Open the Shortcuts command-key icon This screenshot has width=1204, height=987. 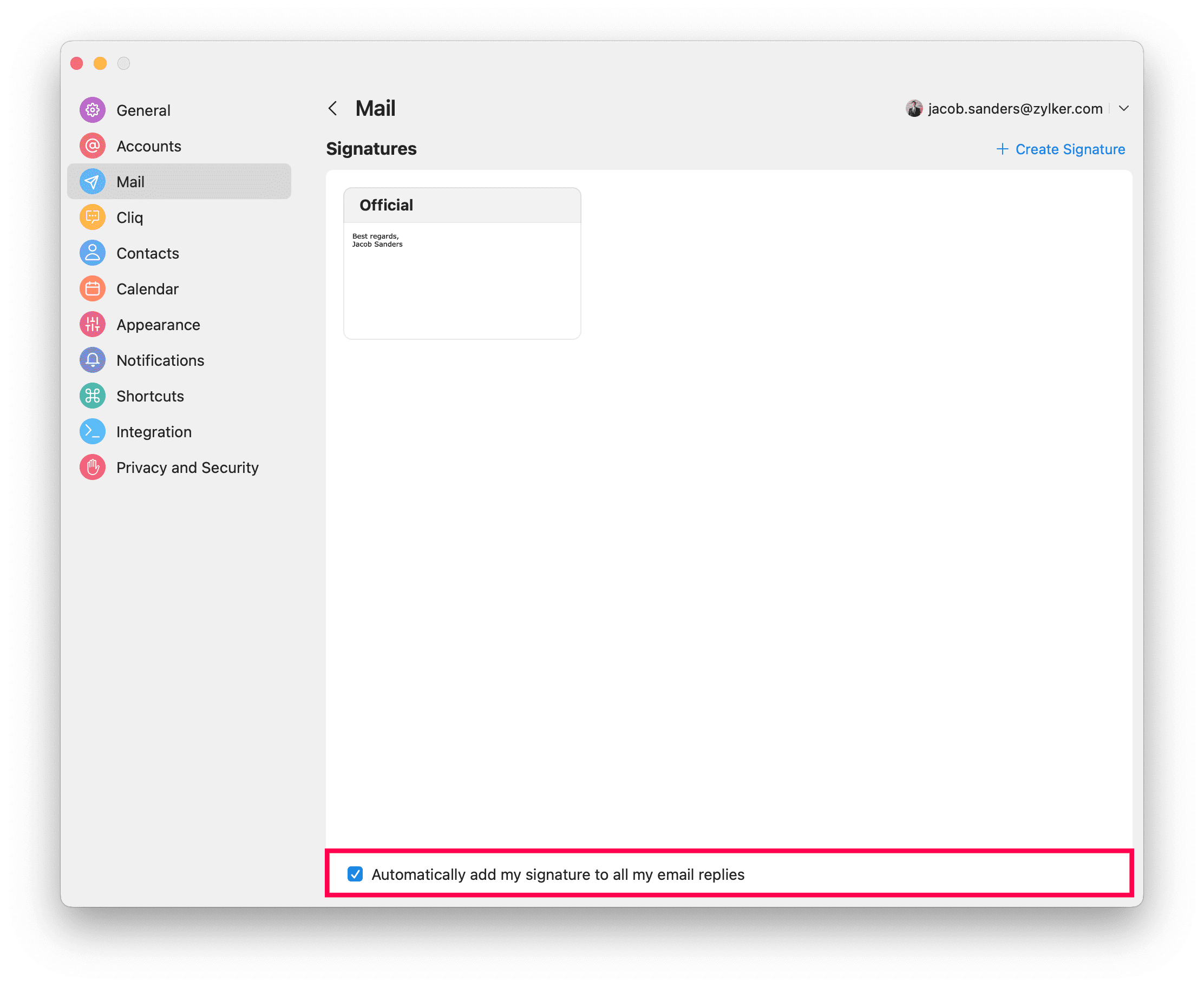pos(92,396)
